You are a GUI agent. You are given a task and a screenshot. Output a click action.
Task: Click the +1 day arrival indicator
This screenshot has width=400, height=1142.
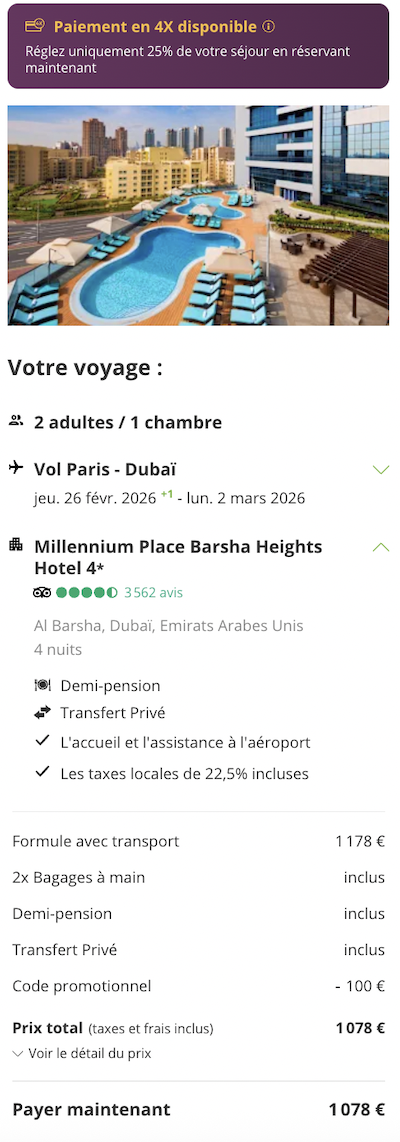click(x=167, y=495)
